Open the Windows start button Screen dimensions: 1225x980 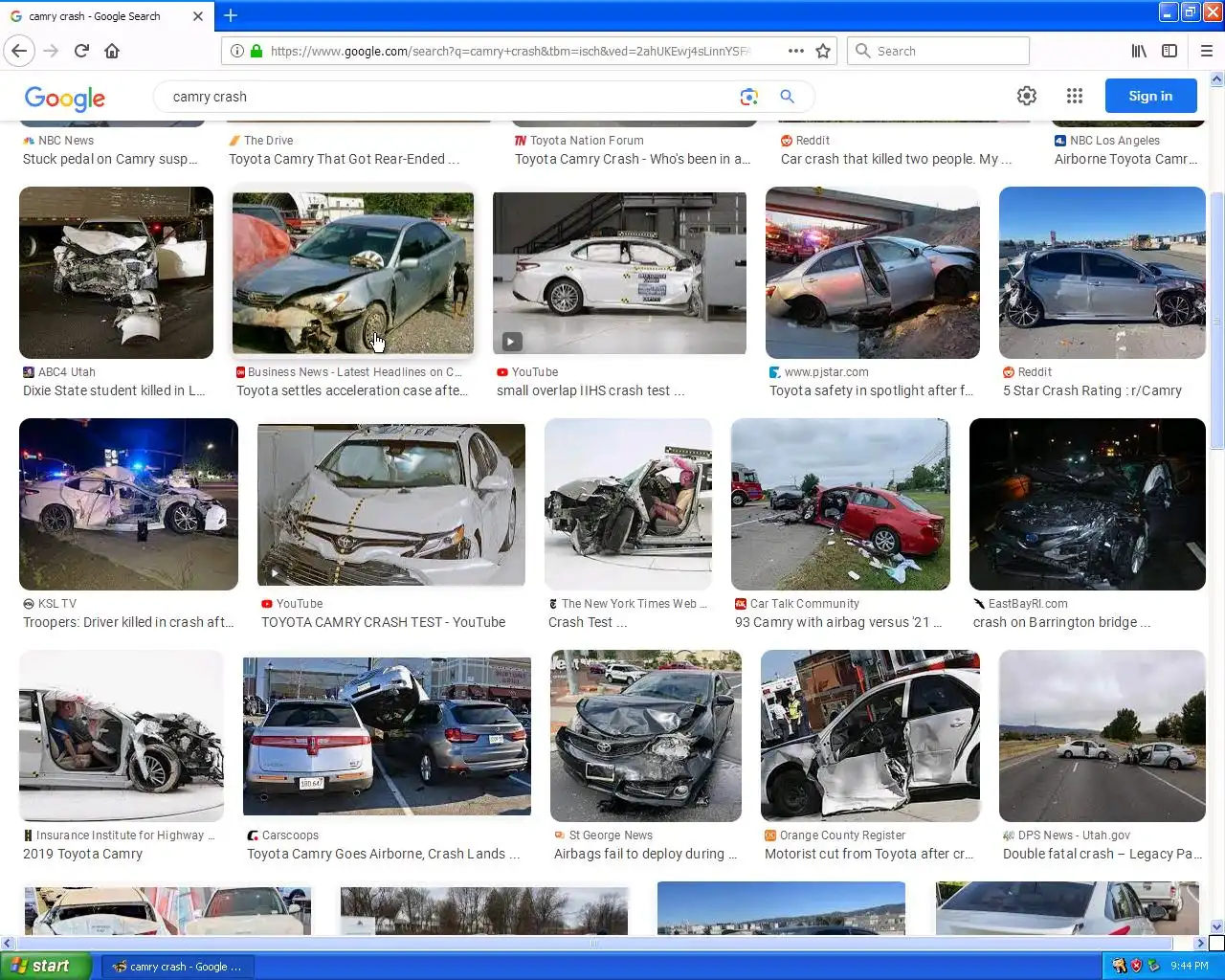click(x=46, y=966)
